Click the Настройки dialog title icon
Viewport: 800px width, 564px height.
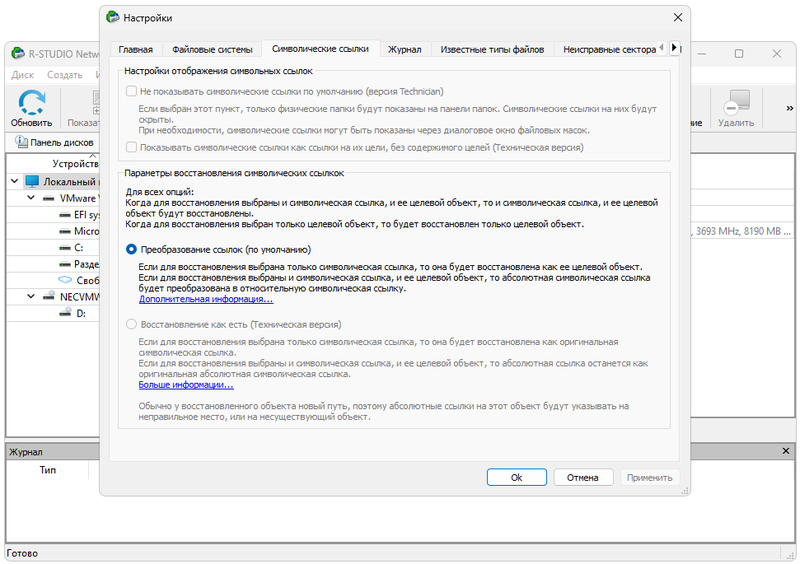[x=112, y=17]
